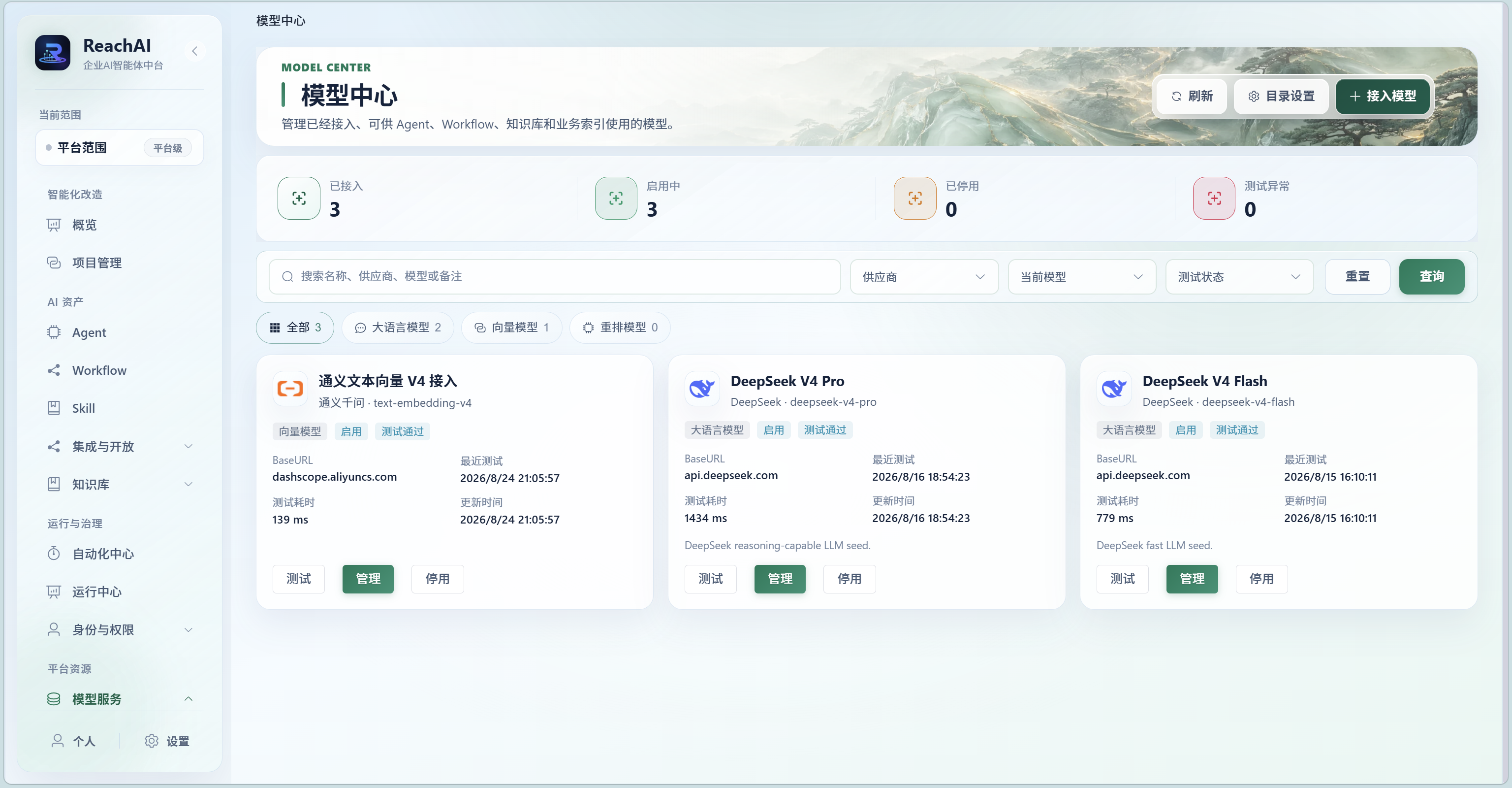Click the 重置 reset button
This screenshot has width=1512, height=788.
click(1357, 277)
